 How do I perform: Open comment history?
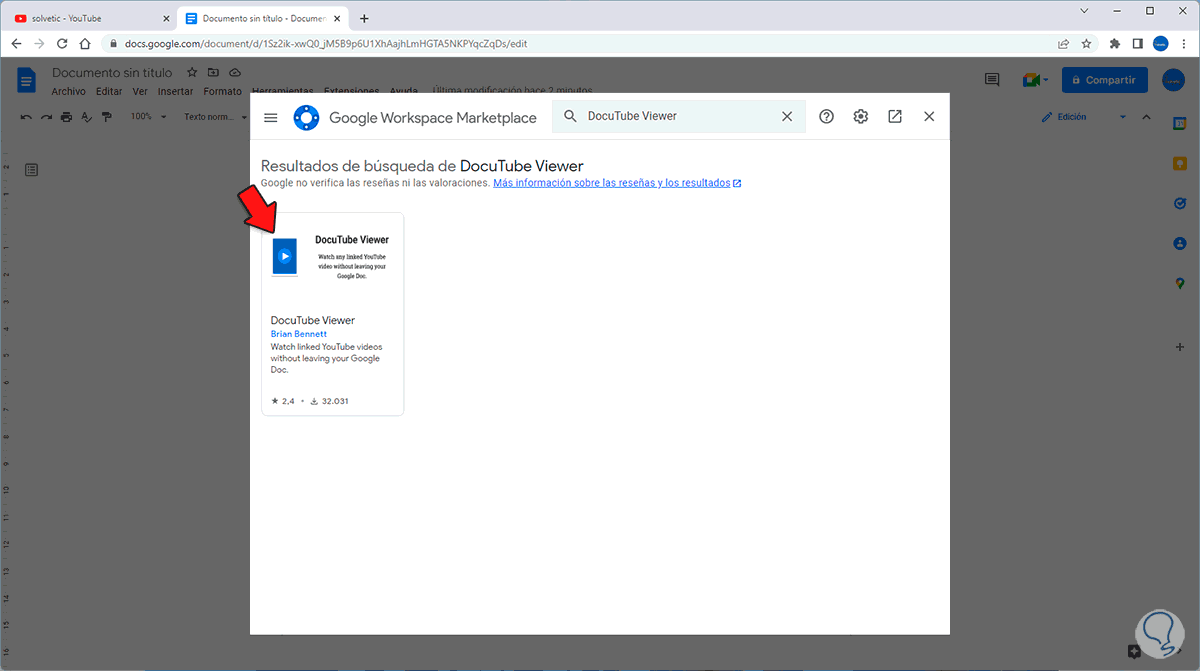tap(992, 80)
